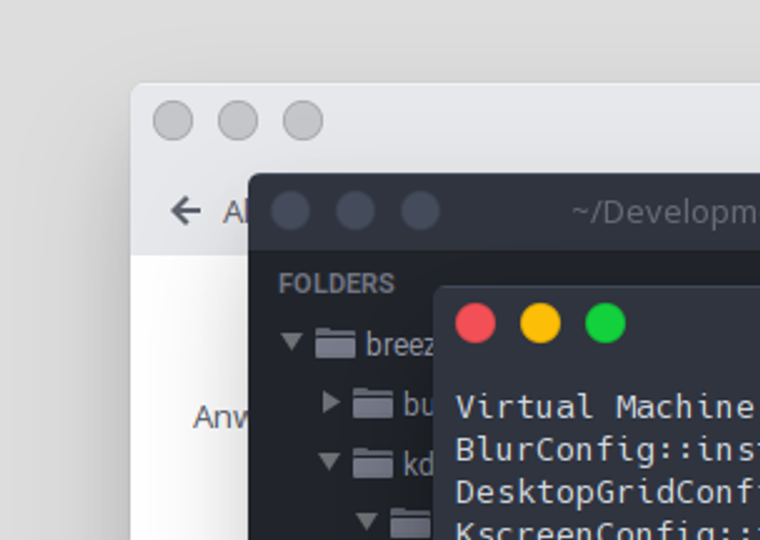Click the back arrow in the light window

pos(186,211)
